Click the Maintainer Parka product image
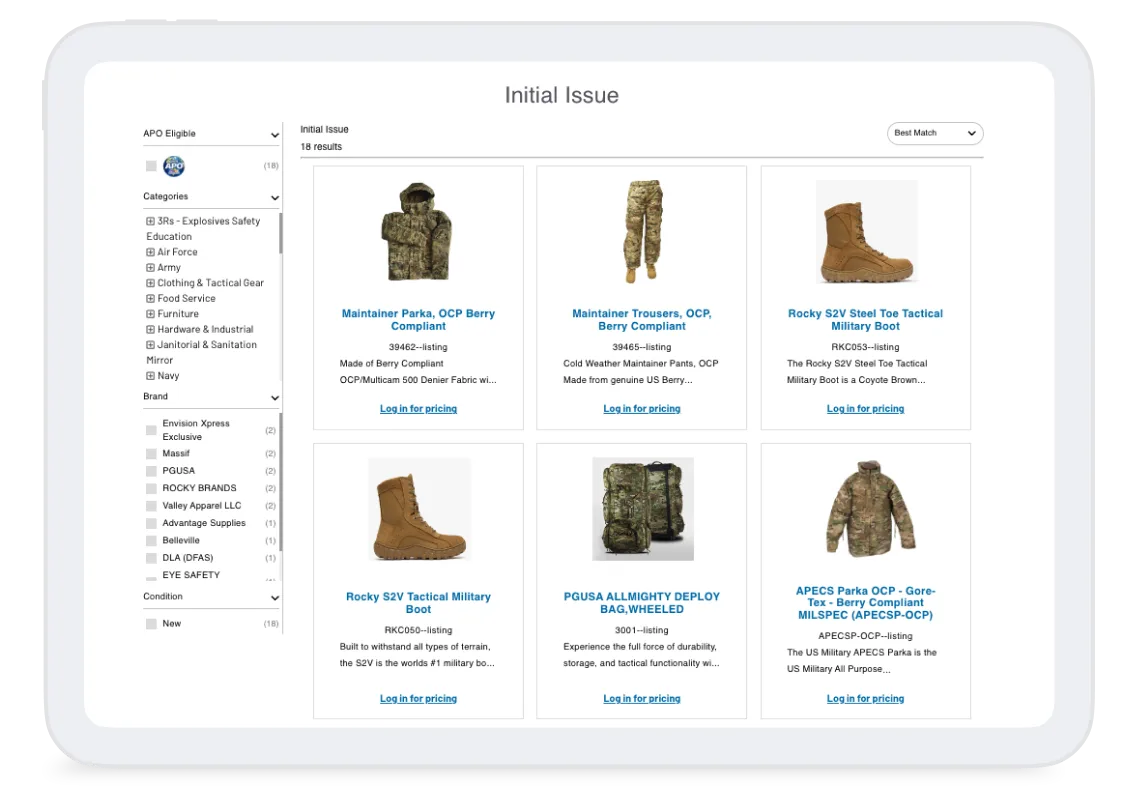This screenshot has width=1139, height=803. click(x=418, y=232)
